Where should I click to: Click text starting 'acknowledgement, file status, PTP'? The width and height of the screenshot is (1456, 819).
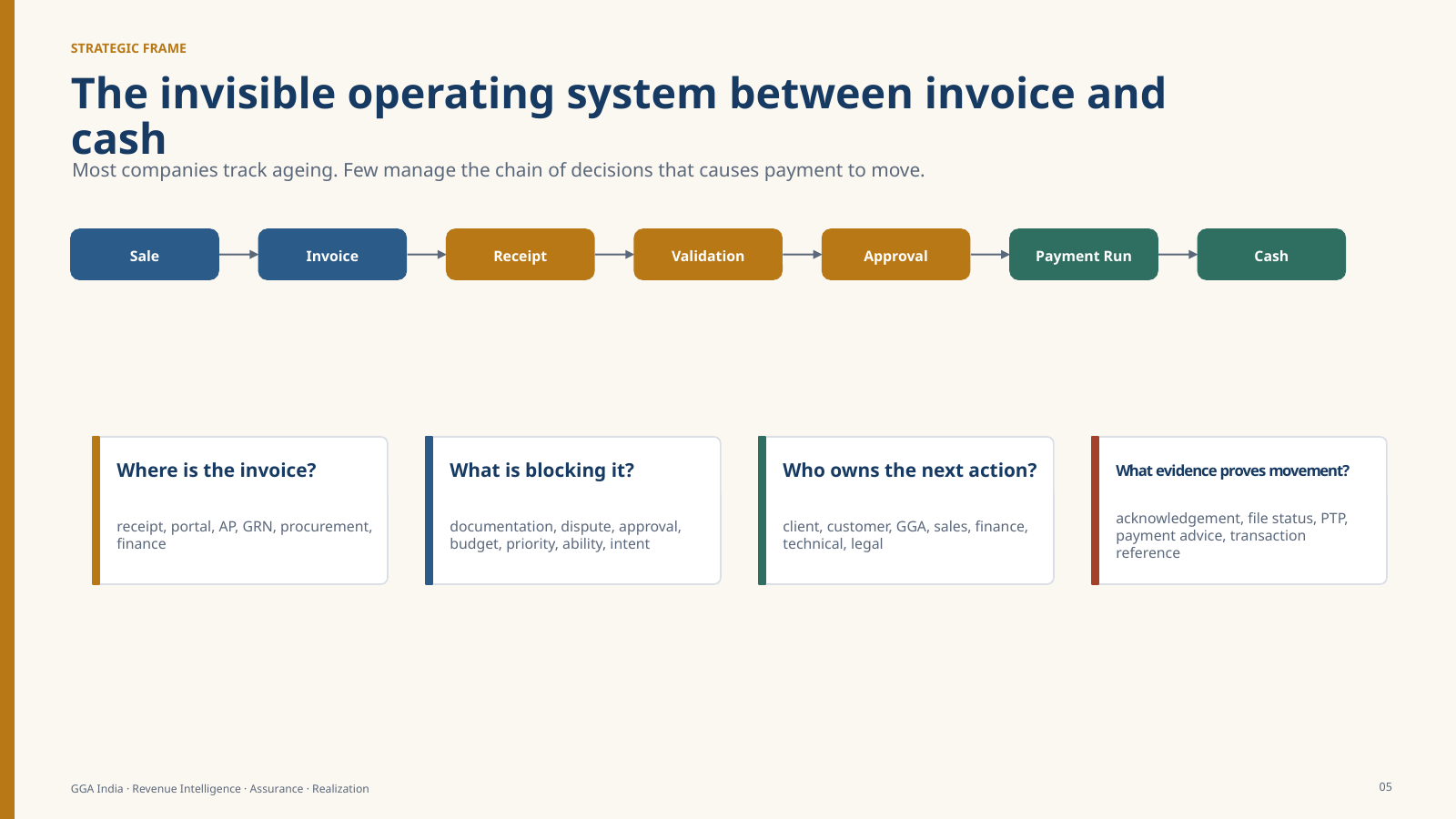pos(1231,535)
